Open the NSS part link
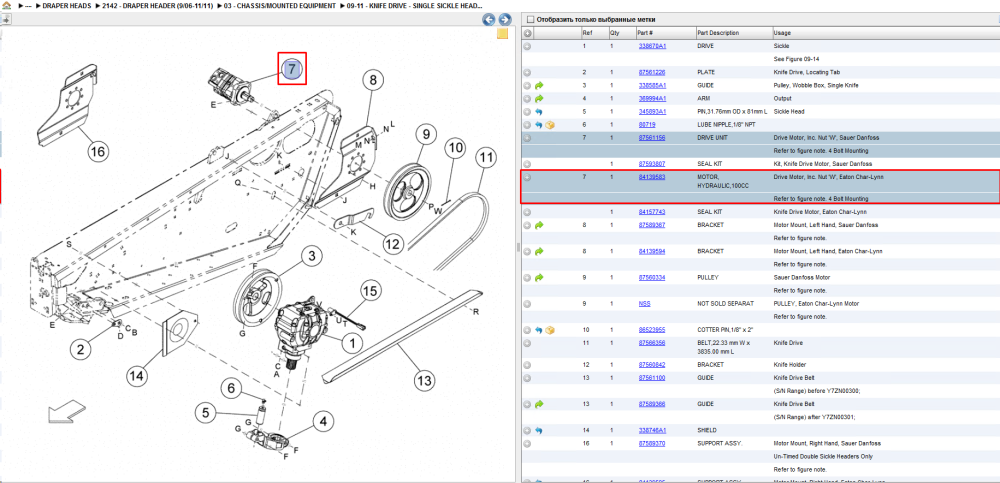Image resolution: width=1000 pixels, height=483 pixels. 644,304
